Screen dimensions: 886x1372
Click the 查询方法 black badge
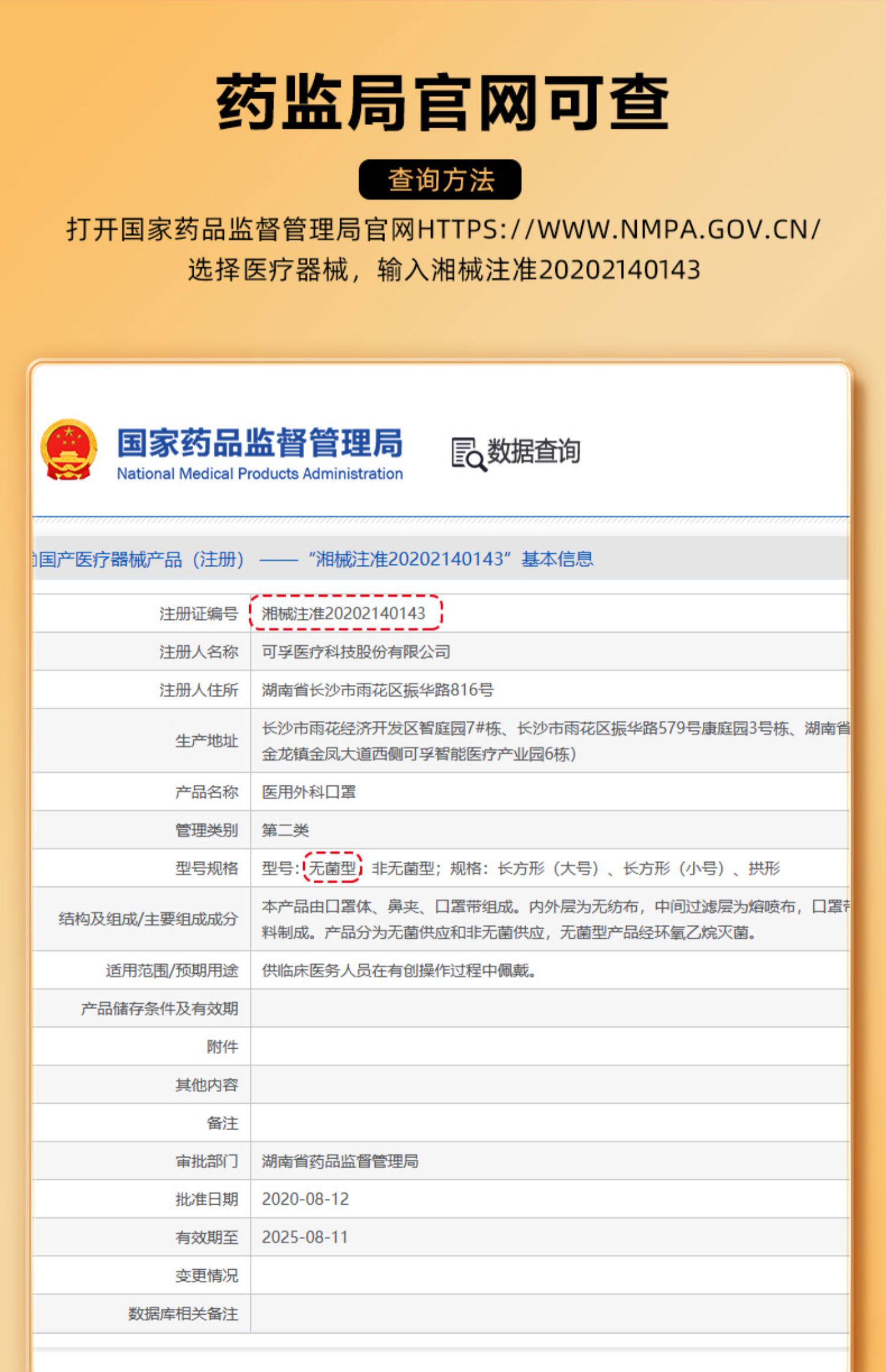440,179
